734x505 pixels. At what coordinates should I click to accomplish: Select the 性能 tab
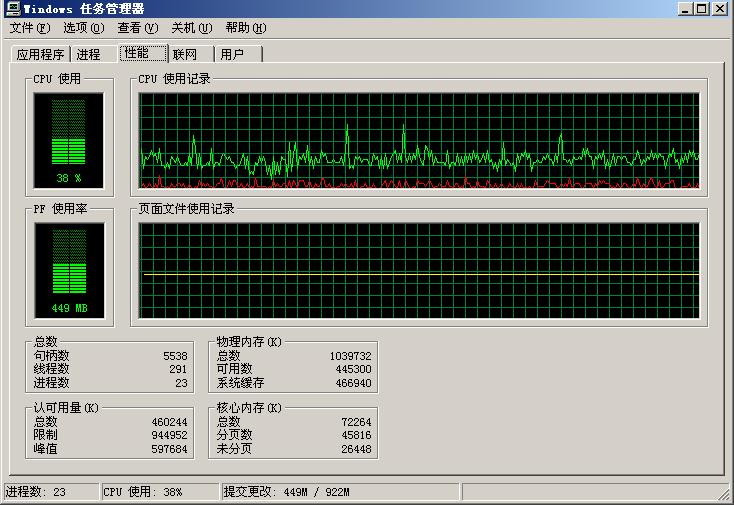click(143, 53)
